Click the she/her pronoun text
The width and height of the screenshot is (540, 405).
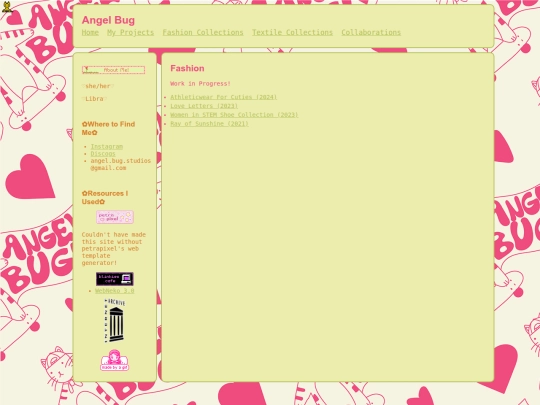coord(98,86)
